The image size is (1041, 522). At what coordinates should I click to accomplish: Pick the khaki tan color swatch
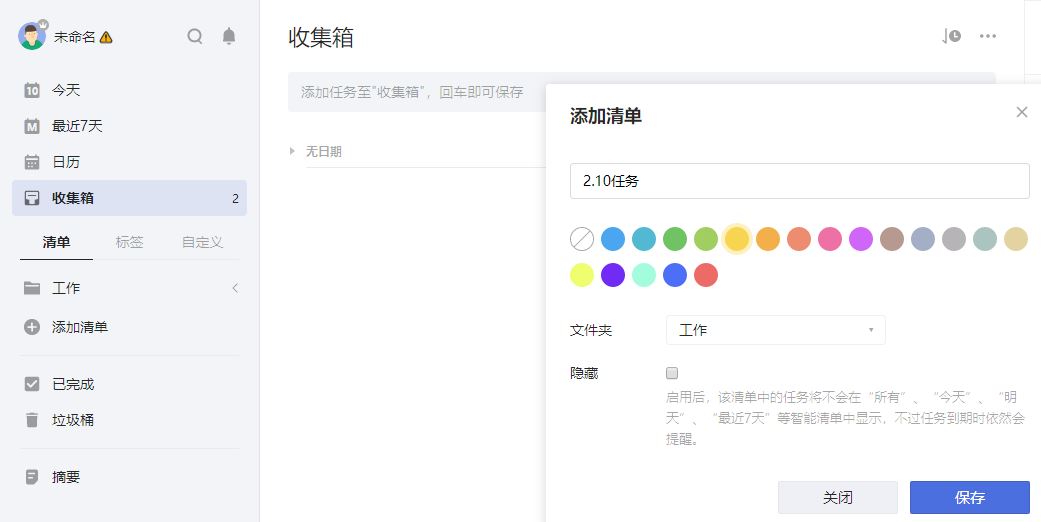(1016, 239)
